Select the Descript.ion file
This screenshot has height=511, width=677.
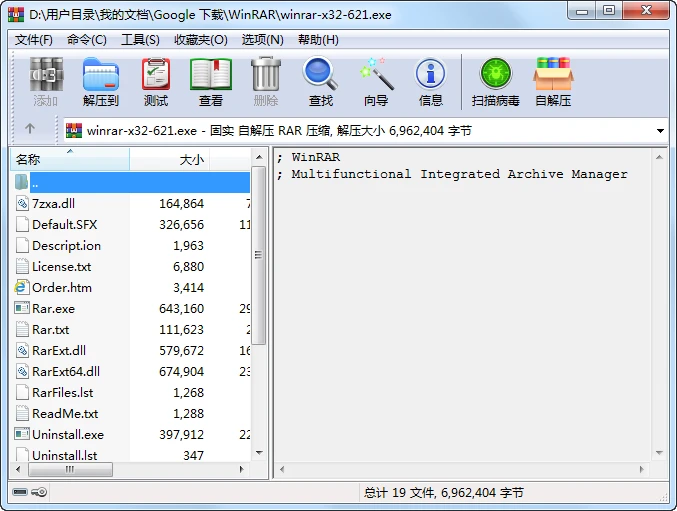(66, 246)
